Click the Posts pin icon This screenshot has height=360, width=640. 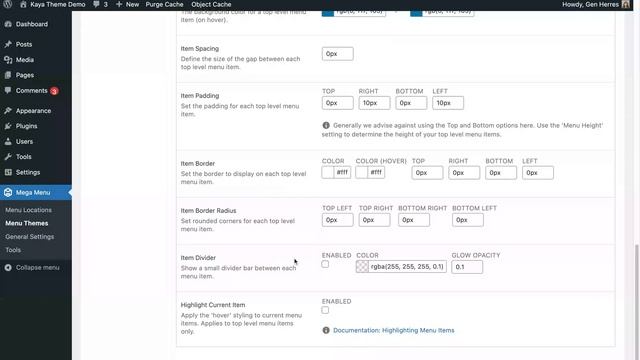point(8,44)
